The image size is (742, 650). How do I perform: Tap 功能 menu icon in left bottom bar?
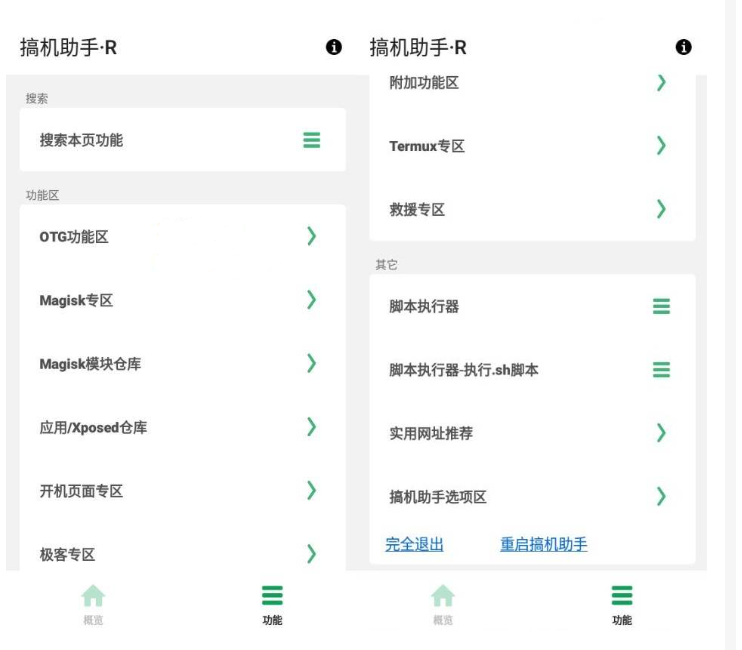click(272, 595)
